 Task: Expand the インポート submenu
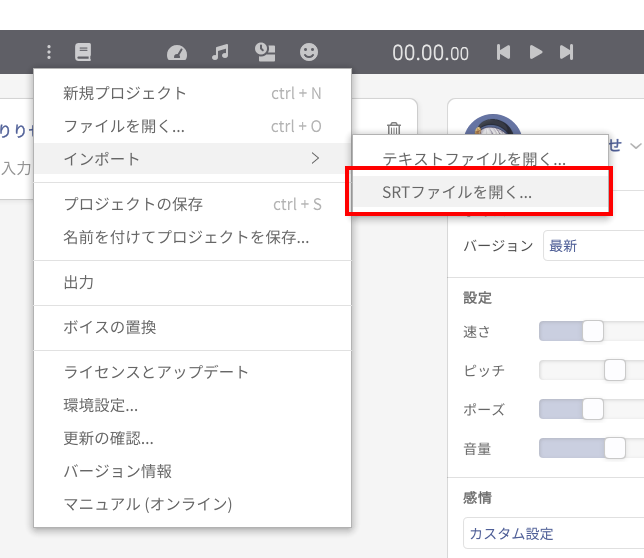coord(192,158)
